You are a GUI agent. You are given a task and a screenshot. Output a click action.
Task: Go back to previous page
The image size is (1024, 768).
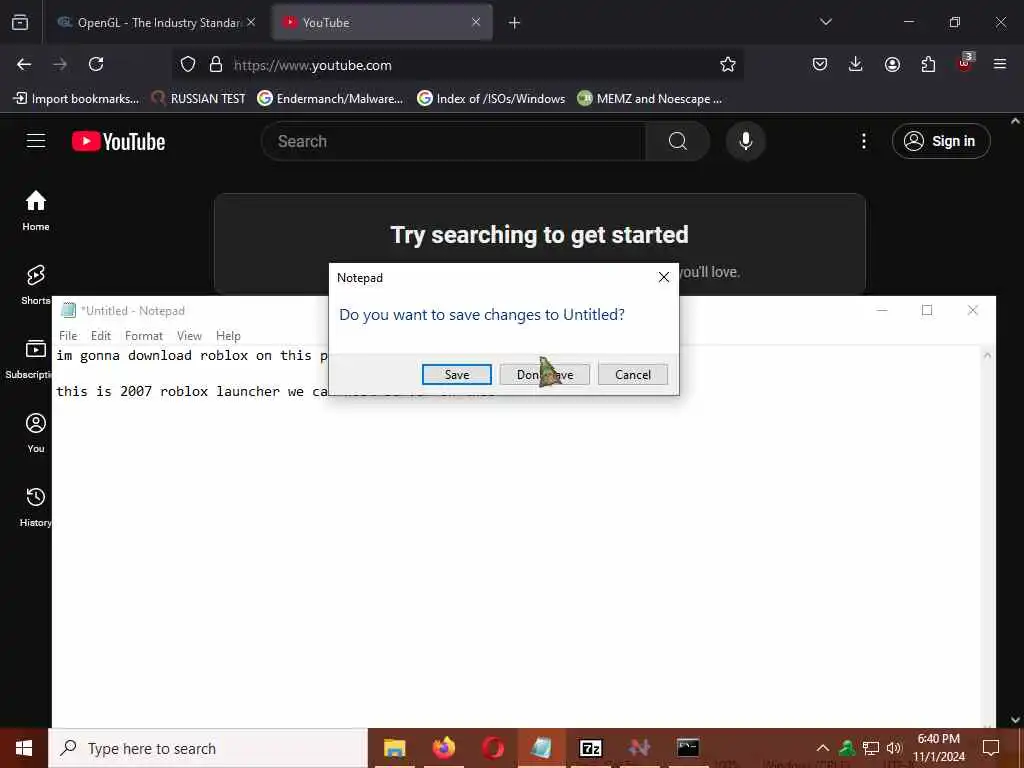tap(24, 64)
